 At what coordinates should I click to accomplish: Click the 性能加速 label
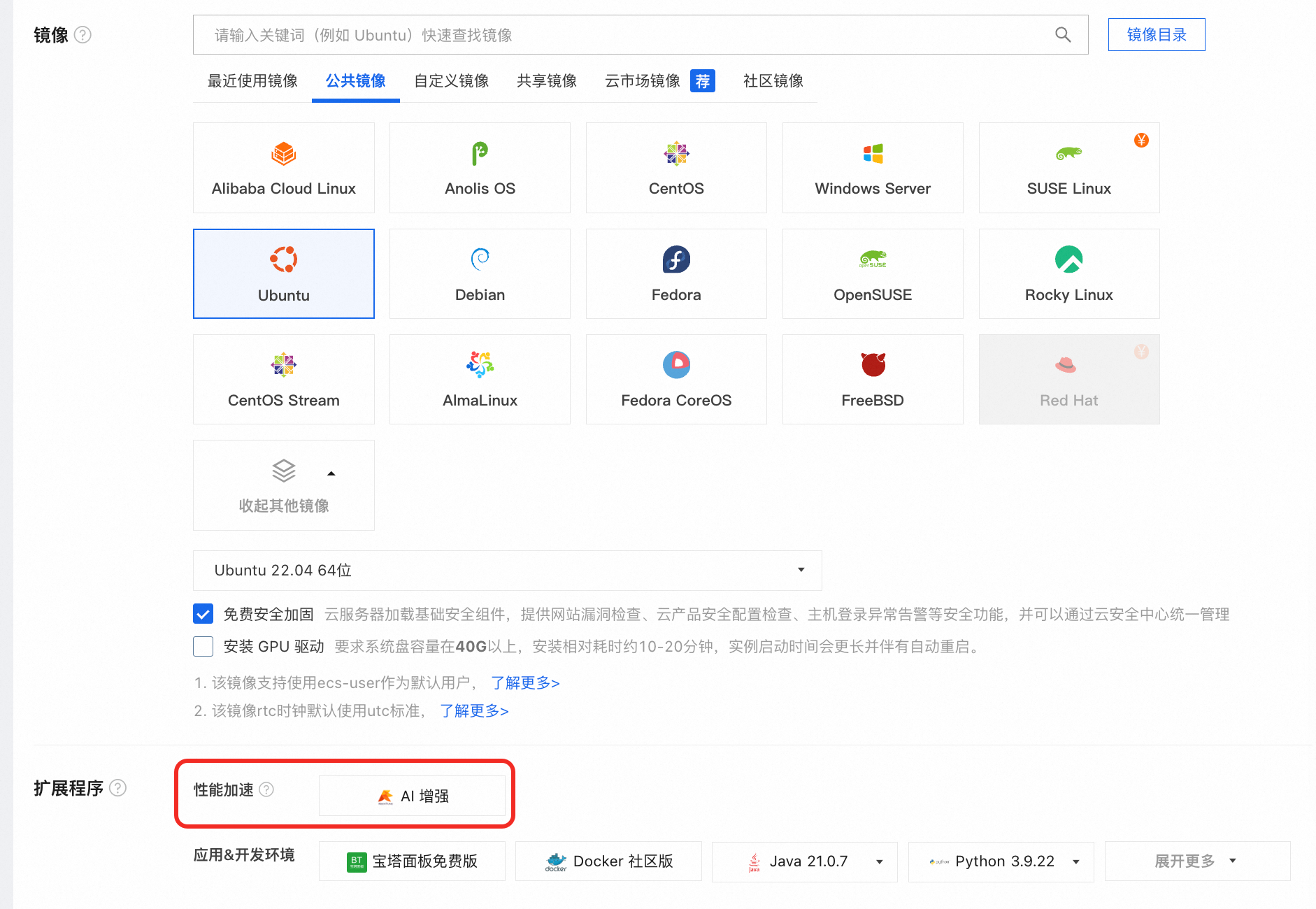click(x=223, y=789)
